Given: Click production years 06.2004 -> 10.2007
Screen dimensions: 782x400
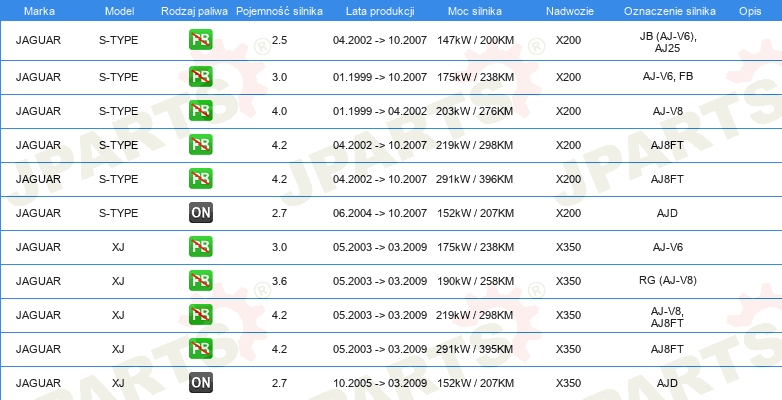Looking at the screenshot, I should (x=380, y=213).
